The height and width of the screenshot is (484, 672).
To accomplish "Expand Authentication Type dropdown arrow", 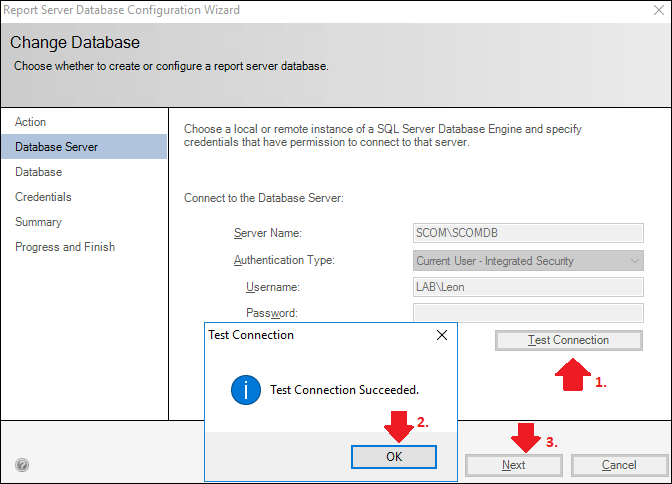I will (635, 261).
